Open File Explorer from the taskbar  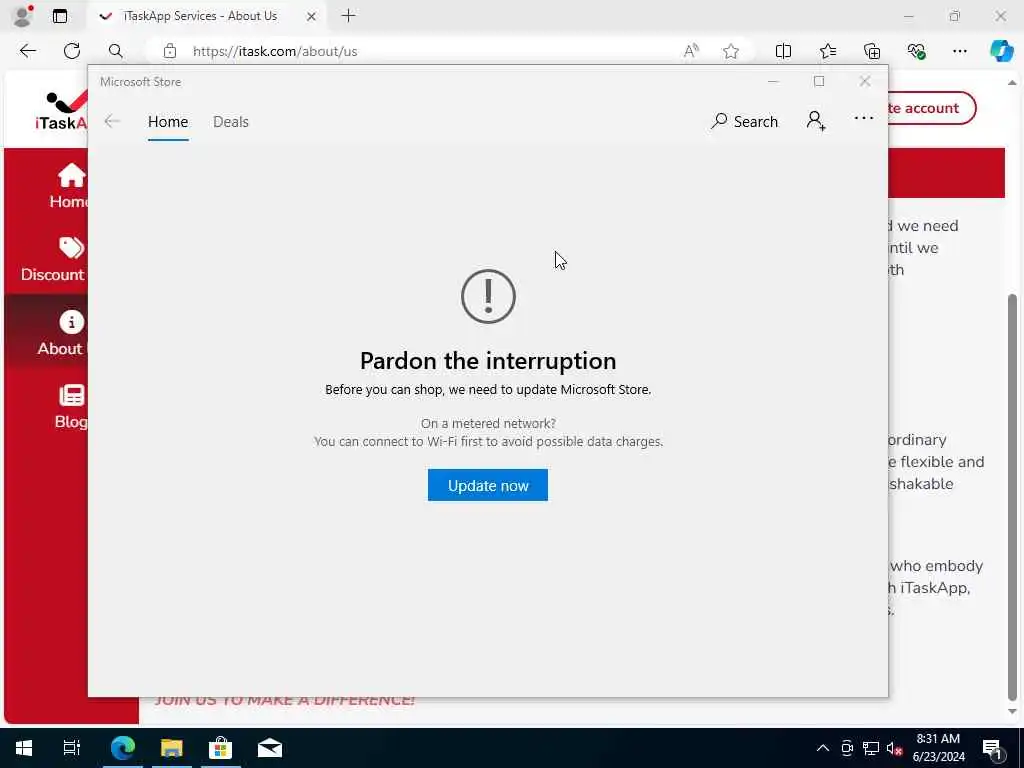click(171, 748)
